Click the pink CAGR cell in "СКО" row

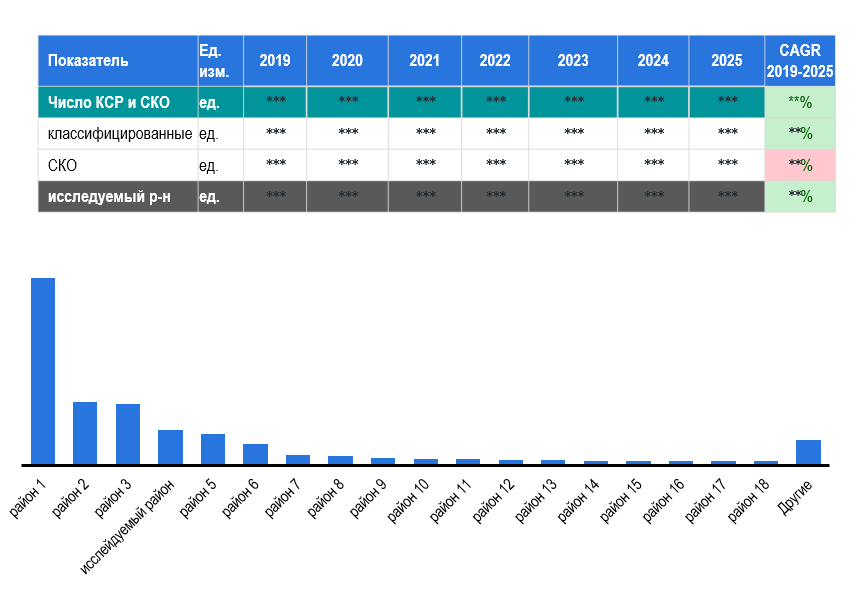[x=800, y=165]
